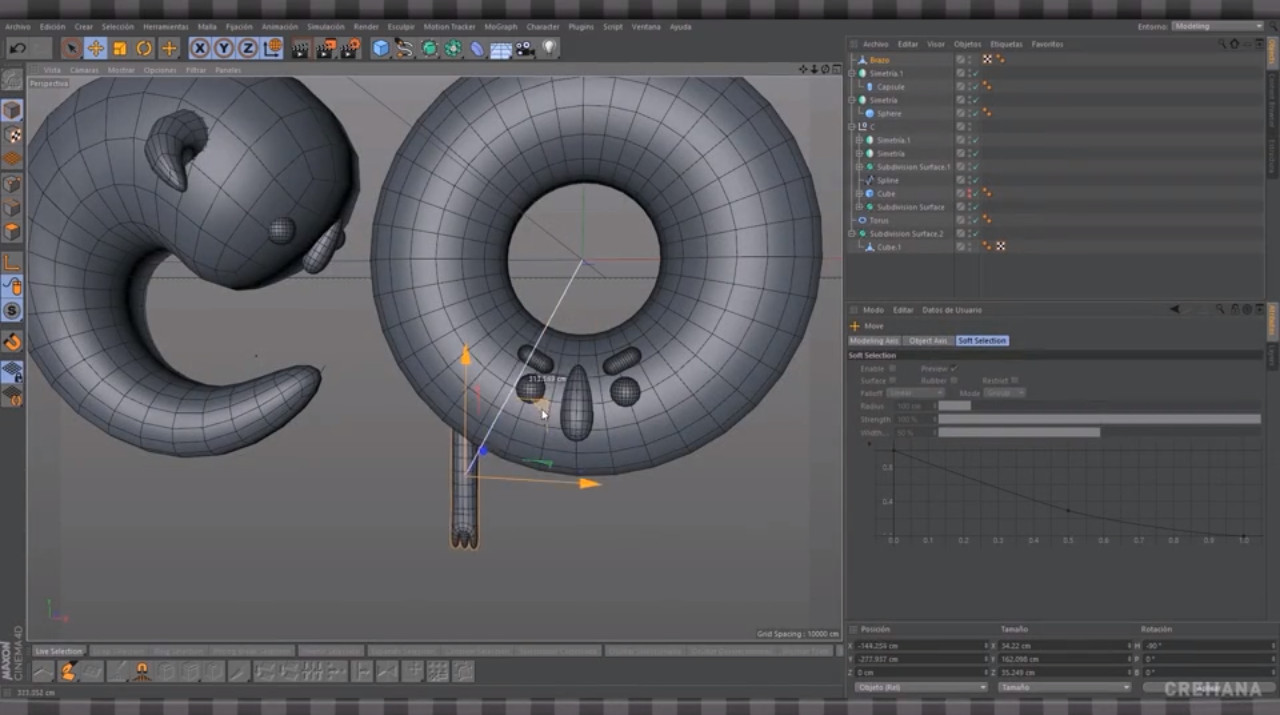Select the Capsule object

click(x=891, y=87)
